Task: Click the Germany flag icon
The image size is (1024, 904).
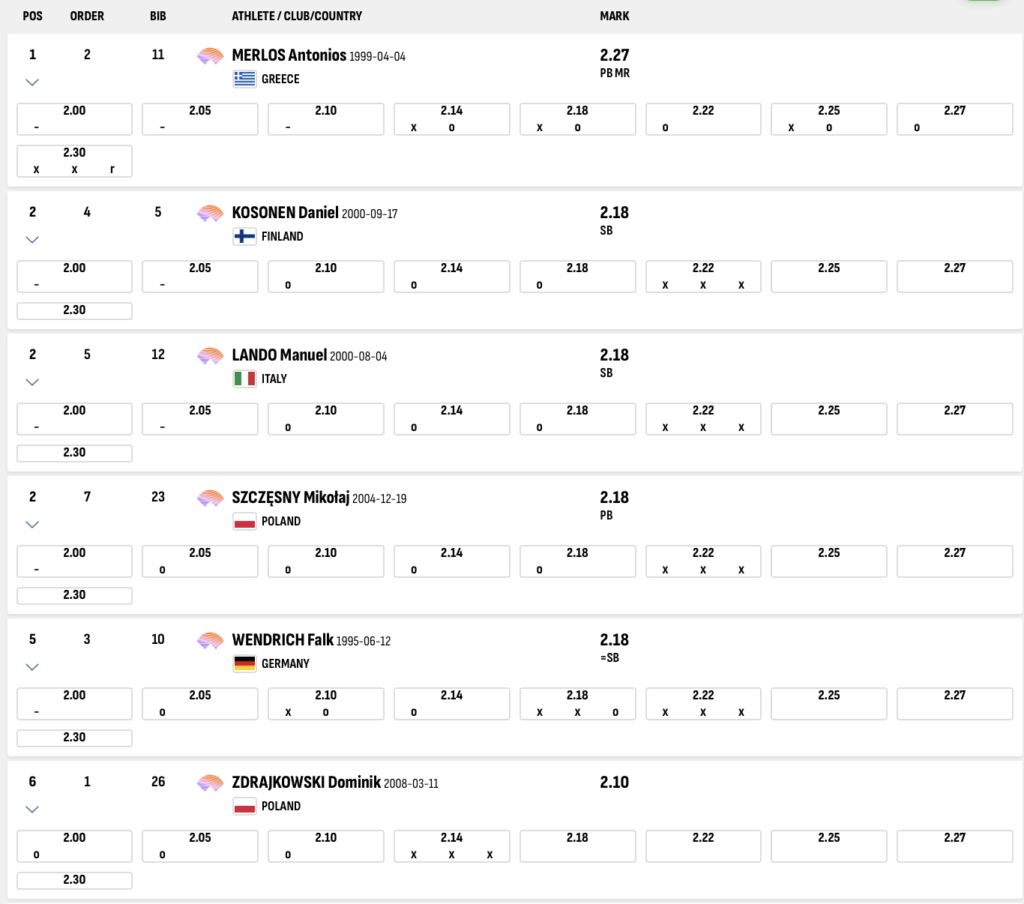Action: 244,664
